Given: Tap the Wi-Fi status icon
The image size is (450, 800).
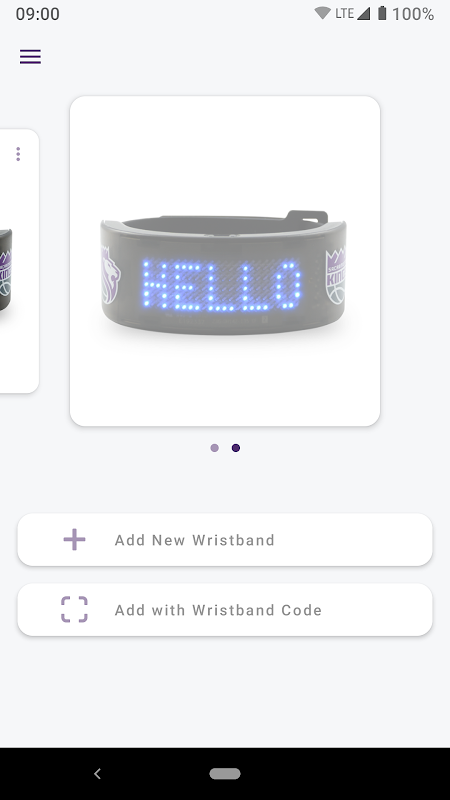Looking at the screenshot, I should pyautogui.click(x=322, y=13).
